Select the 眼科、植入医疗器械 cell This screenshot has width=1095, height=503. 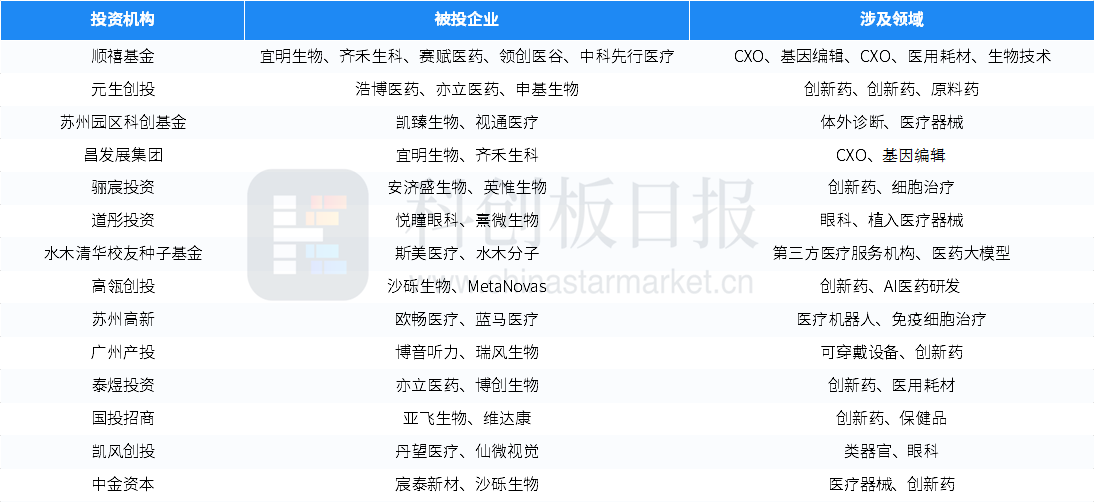pyautogui.click(x=892, y=221)
